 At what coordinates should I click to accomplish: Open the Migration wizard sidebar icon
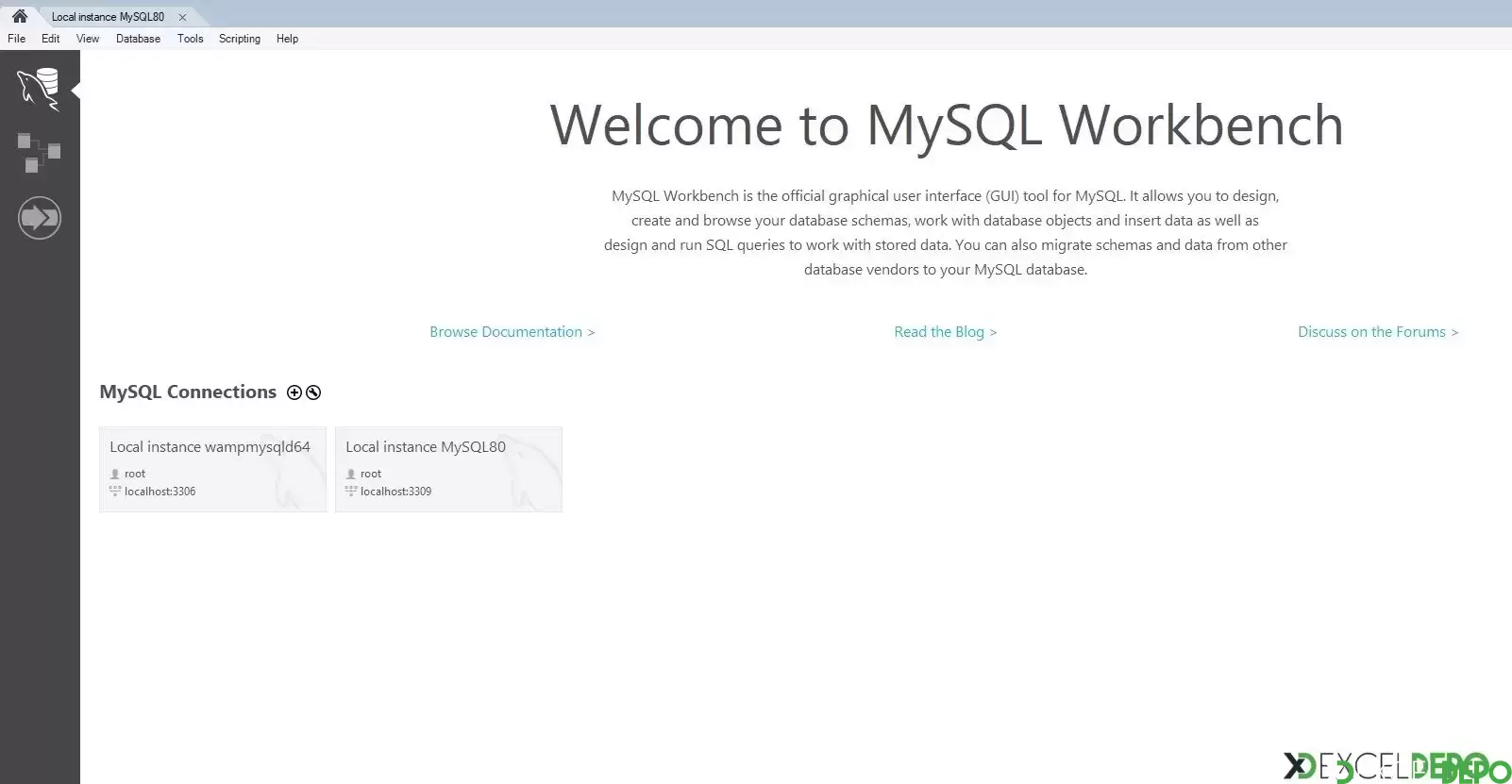click(x=39, y=218)
